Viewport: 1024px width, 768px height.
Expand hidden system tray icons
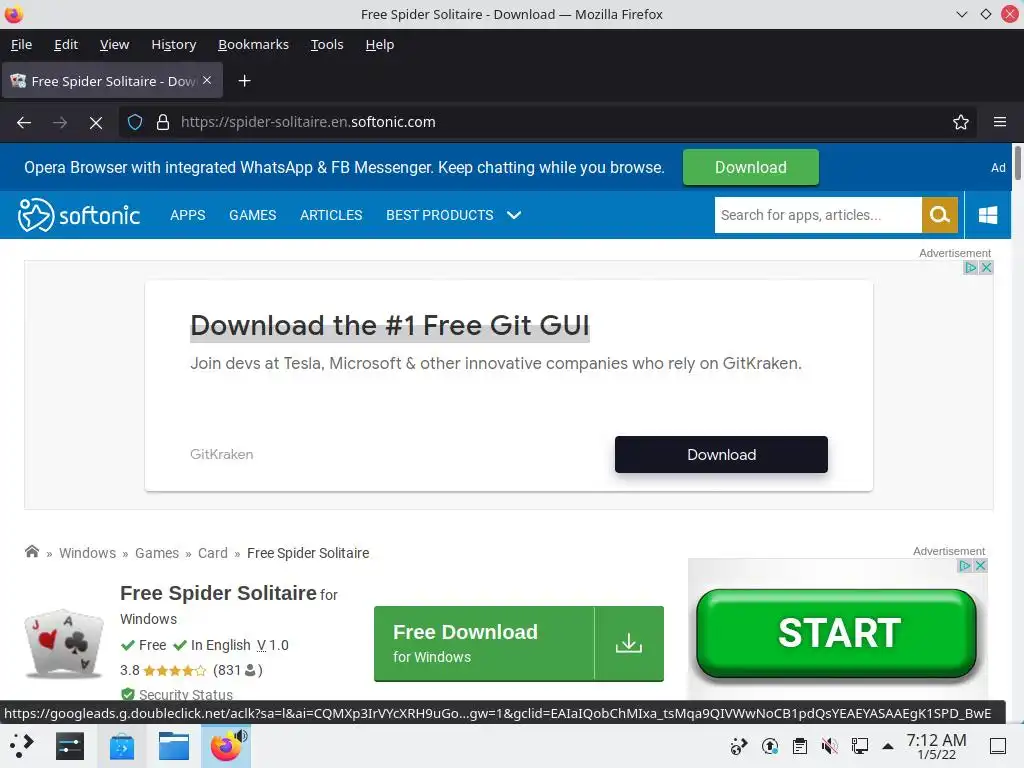888,746
